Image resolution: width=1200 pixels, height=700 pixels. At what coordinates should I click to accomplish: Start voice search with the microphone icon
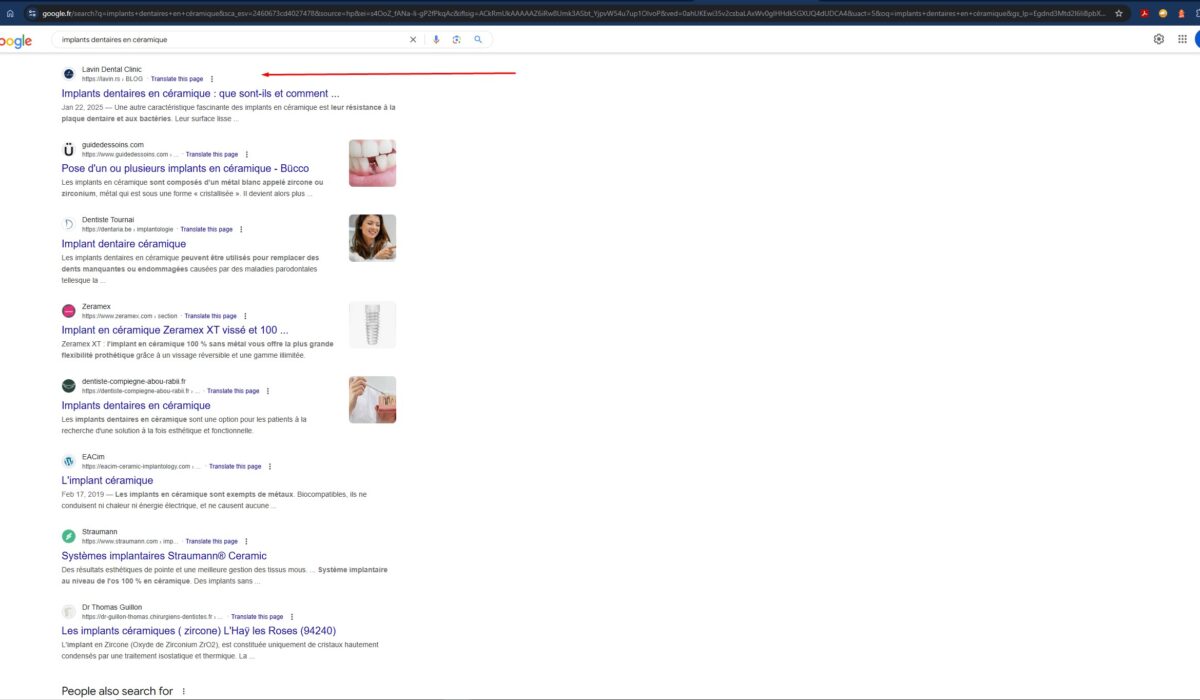pos(436,40)
